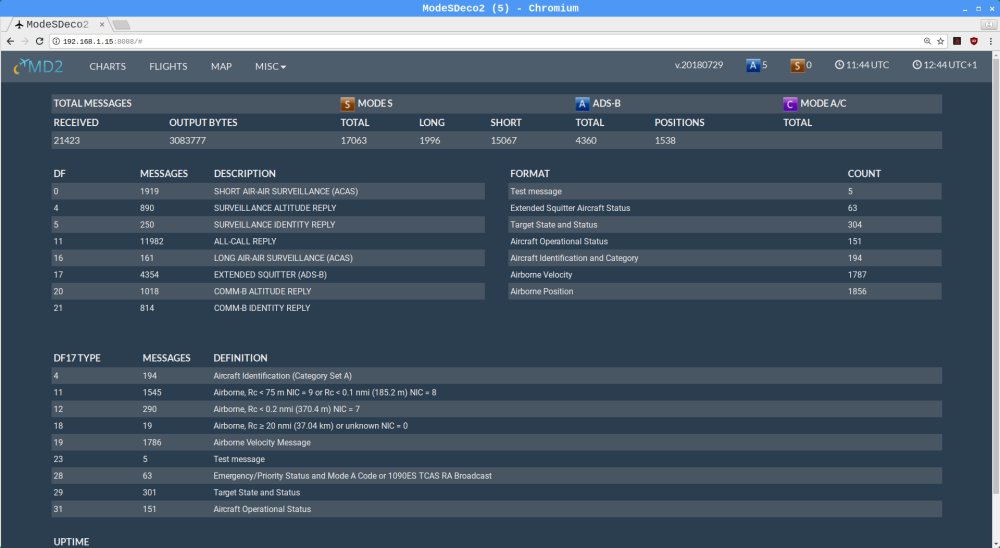1000x548 pixels.
Task: Click the 12:44 UTC+1 clock icon
Action: 917,65
